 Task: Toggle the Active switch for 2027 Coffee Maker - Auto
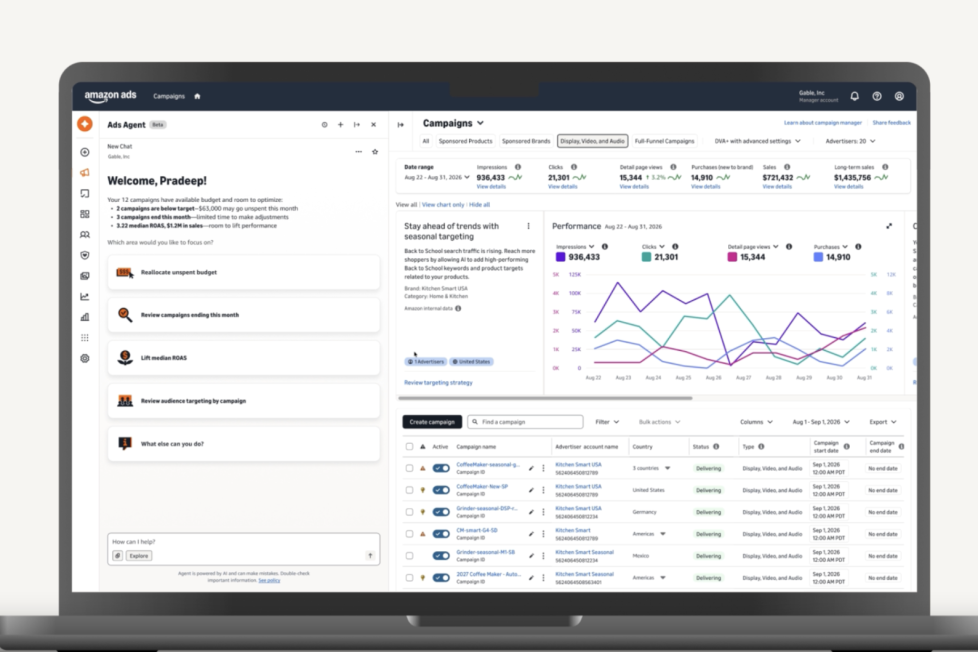tap(441, 577)
